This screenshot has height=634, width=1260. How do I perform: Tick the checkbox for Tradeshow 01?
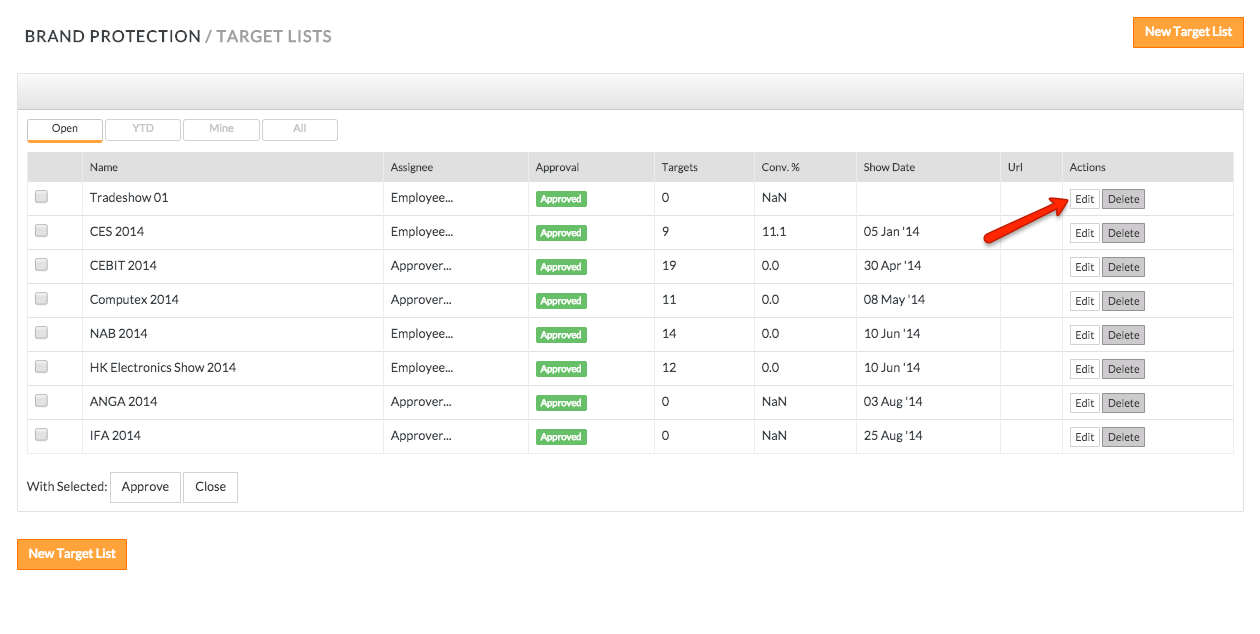pyautogui.click(x=42, y=197)
